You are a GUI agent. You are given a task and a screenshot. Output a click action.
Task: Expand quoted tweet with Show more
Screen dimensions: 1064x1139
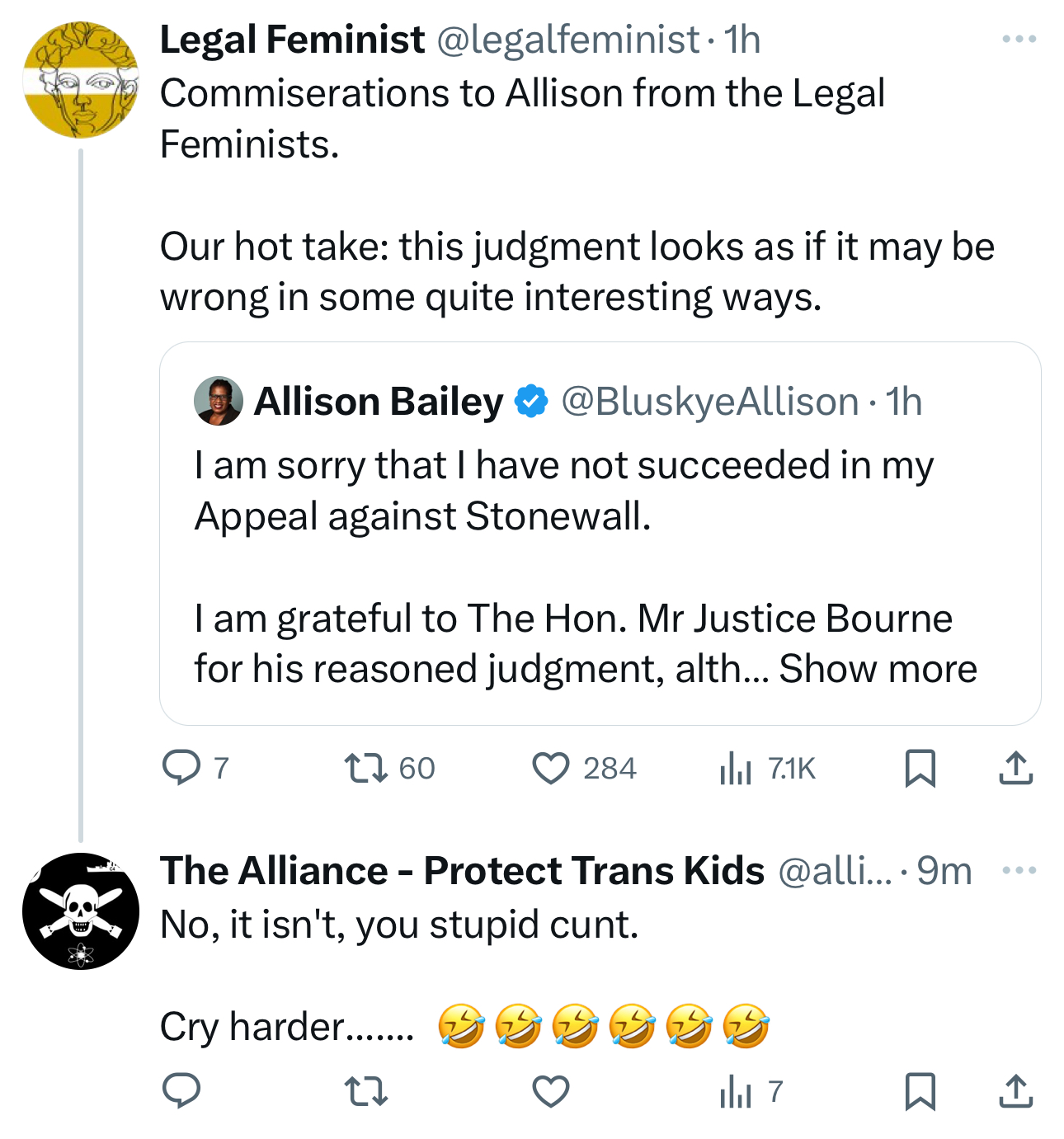878,669
